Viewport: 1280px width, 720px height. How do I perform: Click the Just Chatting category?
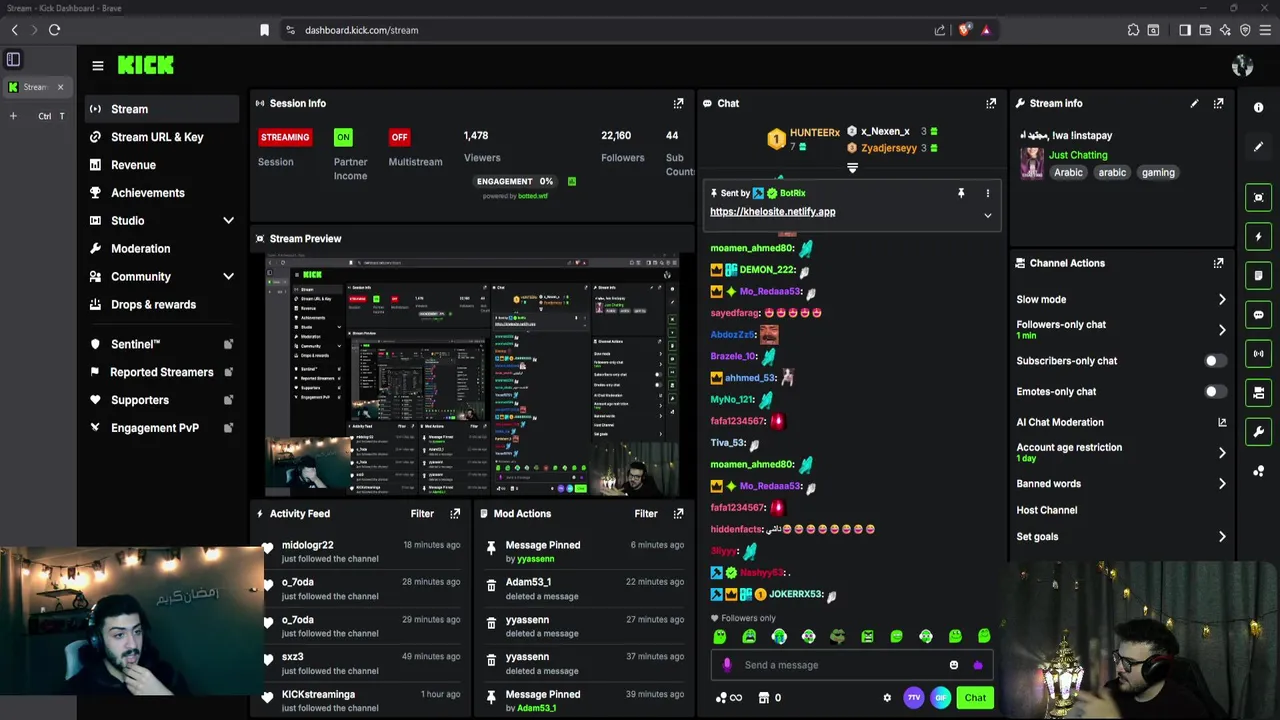pos(1078,155)
